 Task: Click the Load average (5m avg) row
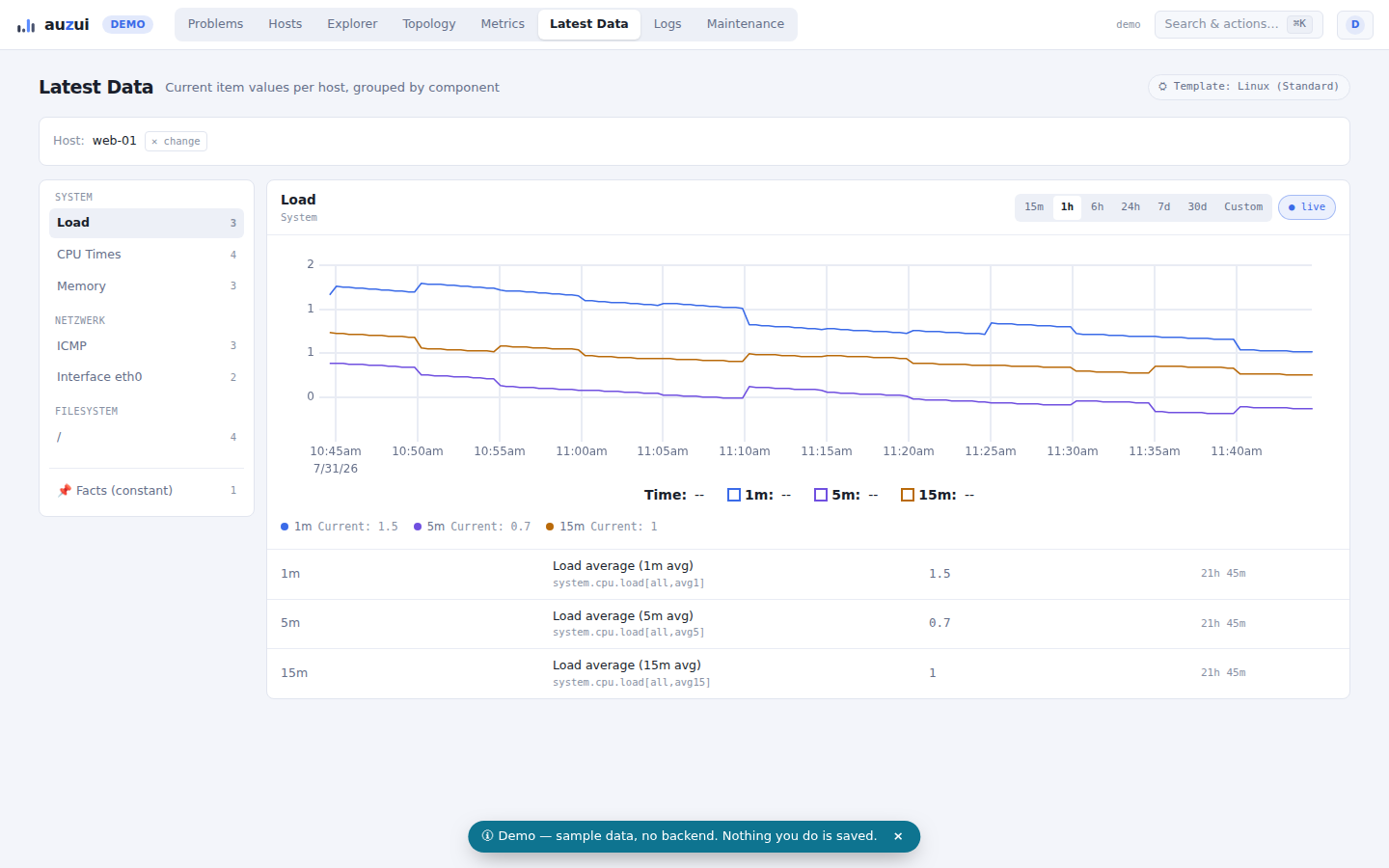click(x=808, y=624)
